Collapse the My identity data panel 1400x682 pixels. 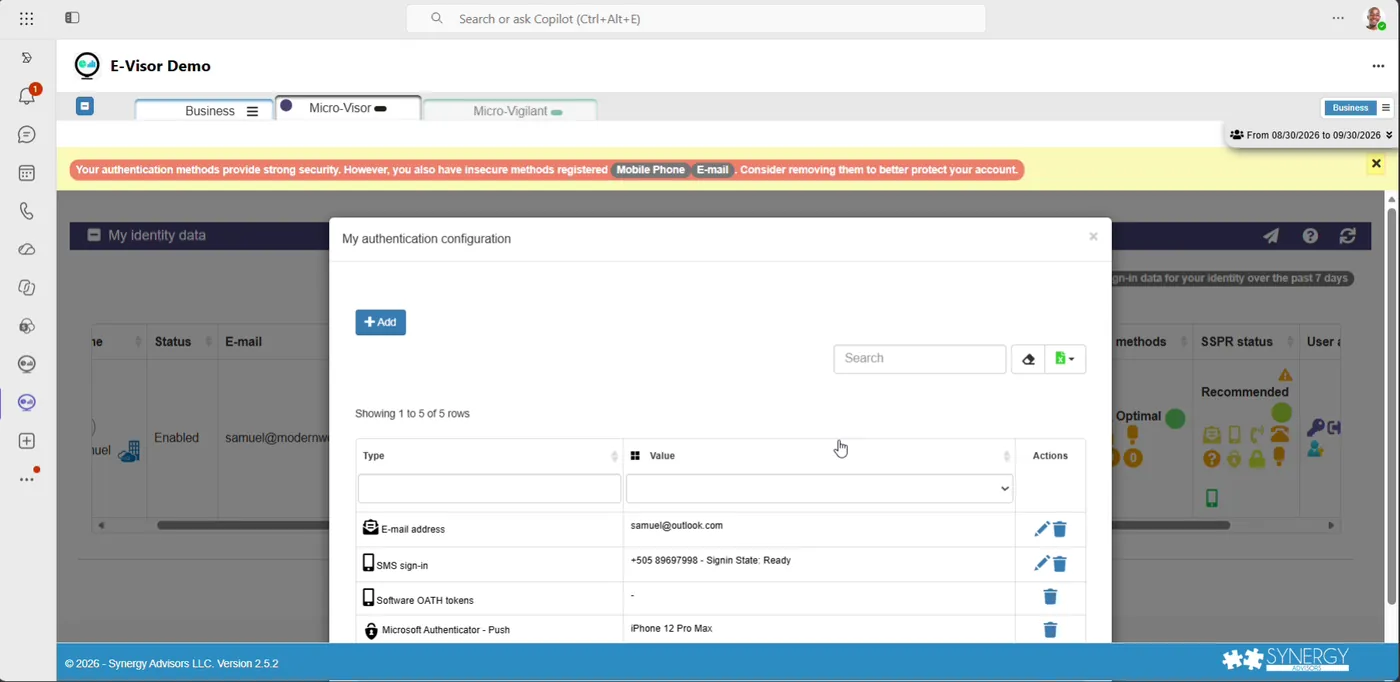94,235
